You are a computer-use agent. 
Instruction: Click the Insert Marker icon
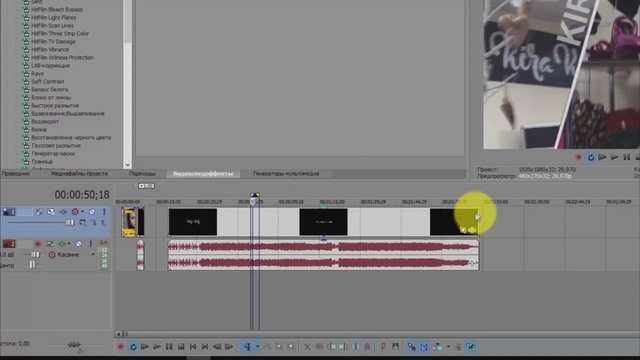click(383, 347)
